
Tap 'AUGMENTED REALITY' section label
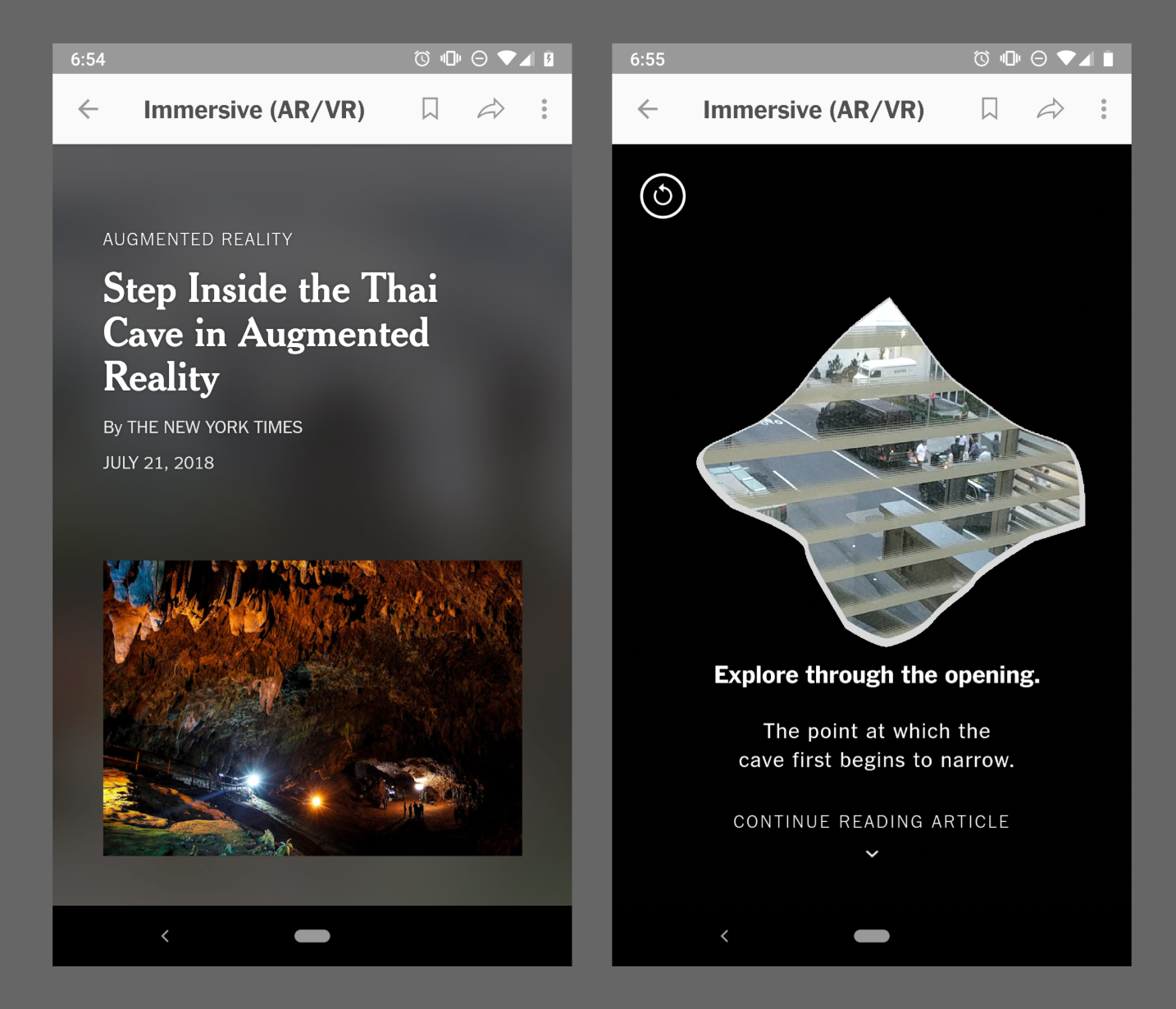[198, 240]
